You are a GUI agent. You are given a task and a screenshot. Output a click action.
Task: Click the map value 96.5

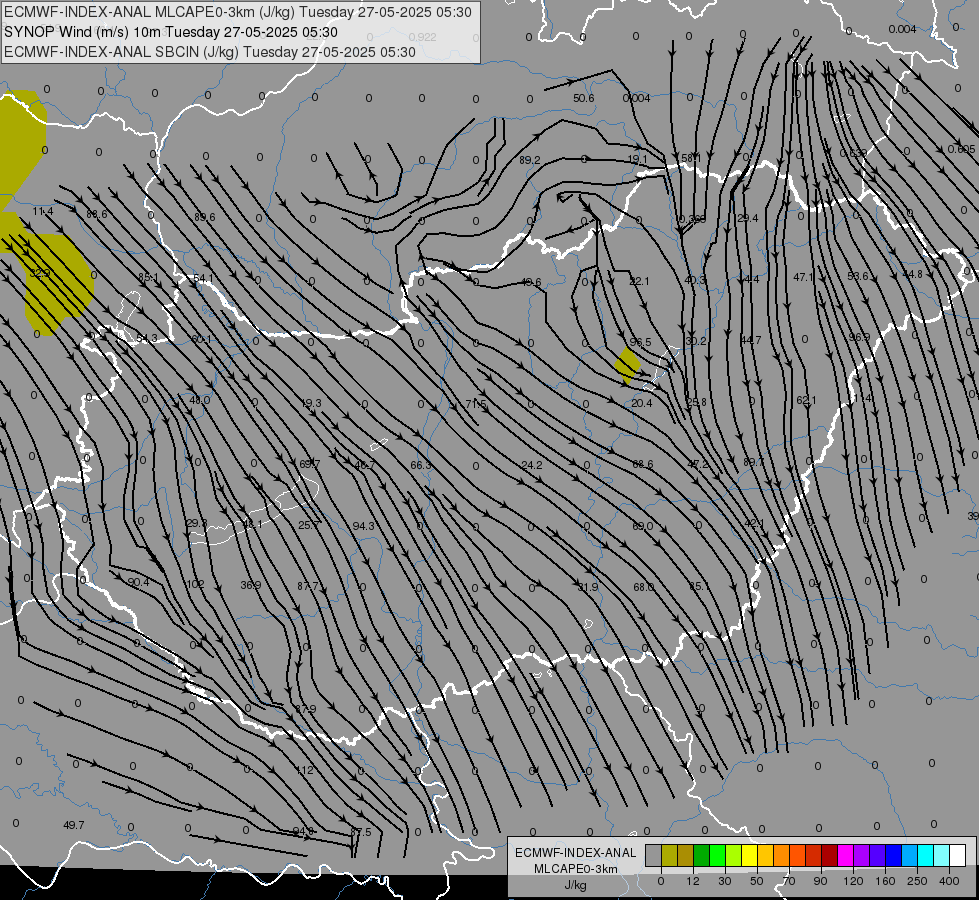[x=640, y=342]
